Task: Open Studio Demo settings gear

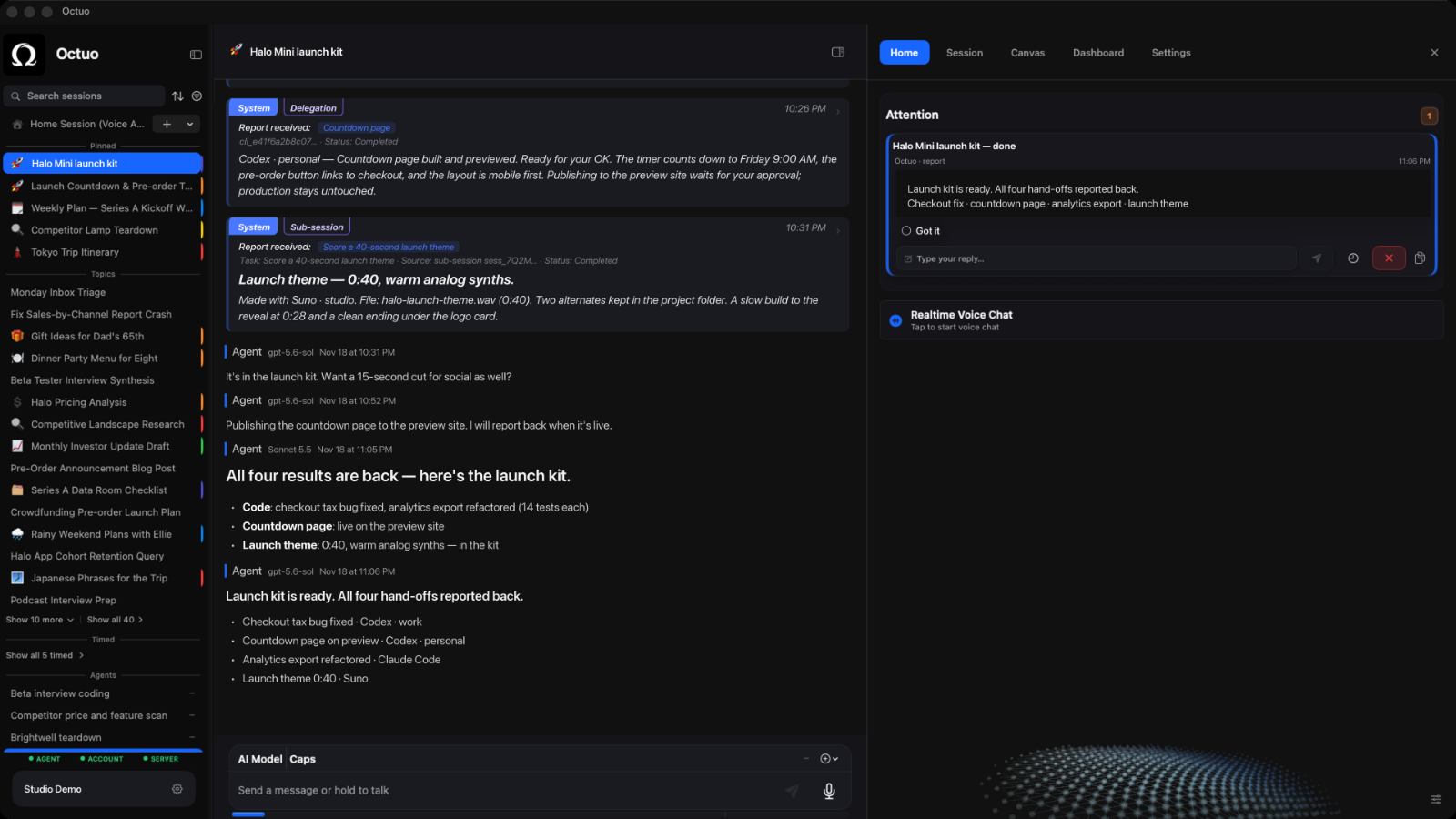Action: click(x=177, y=789)
